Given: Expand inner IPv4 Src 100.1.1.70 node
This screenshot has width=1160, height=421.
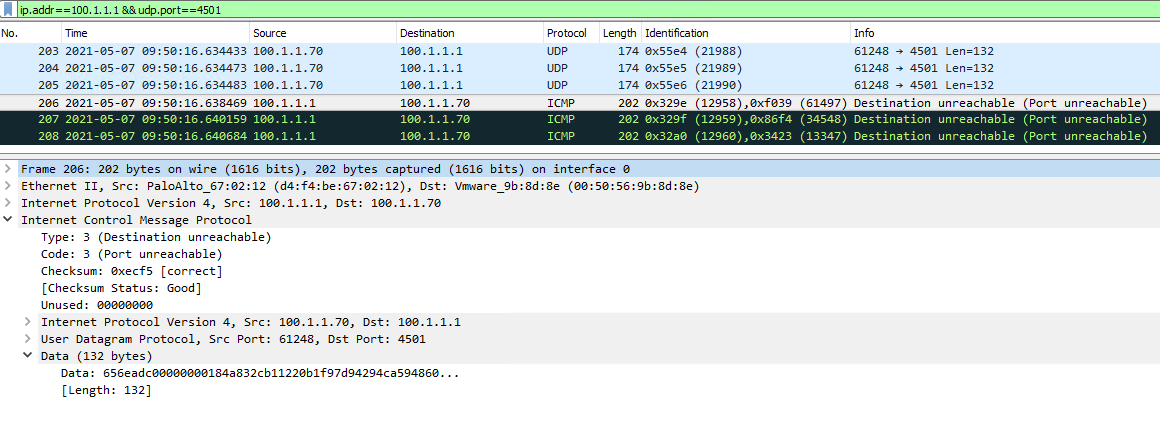Looking at the screenshot, I should tap(27, 322).
